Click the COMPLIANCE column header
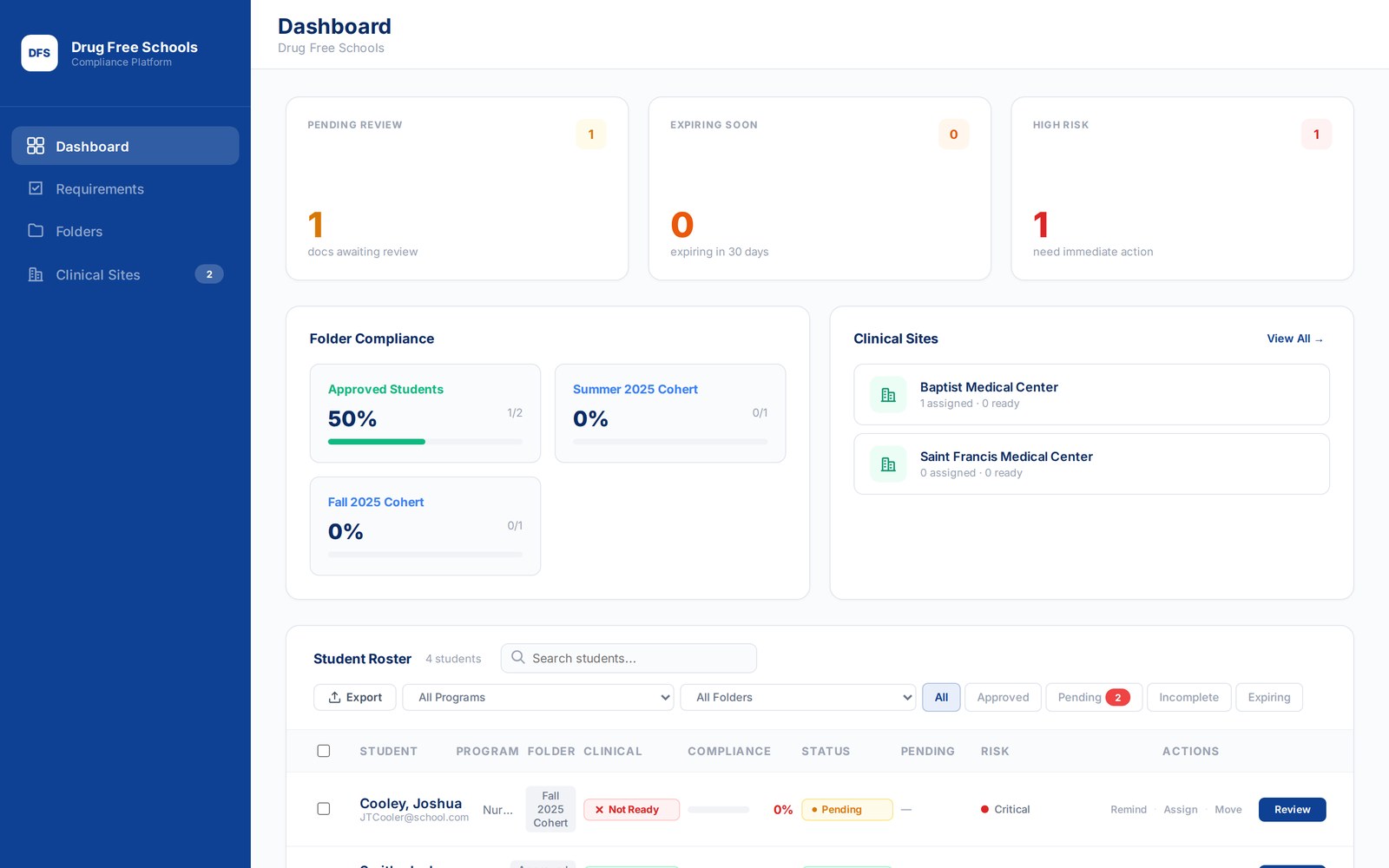1389x868 pixels. click(729, 751)
